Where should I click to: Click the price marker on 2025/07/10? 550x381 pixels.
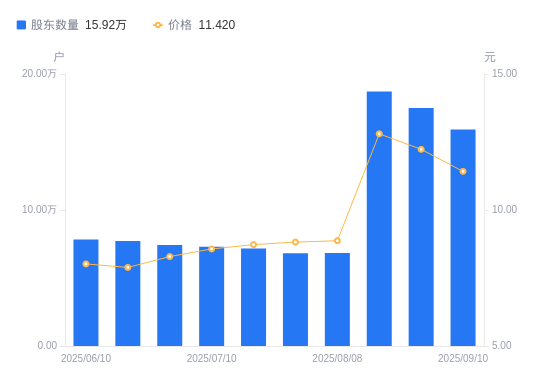[x=212, y=249]
